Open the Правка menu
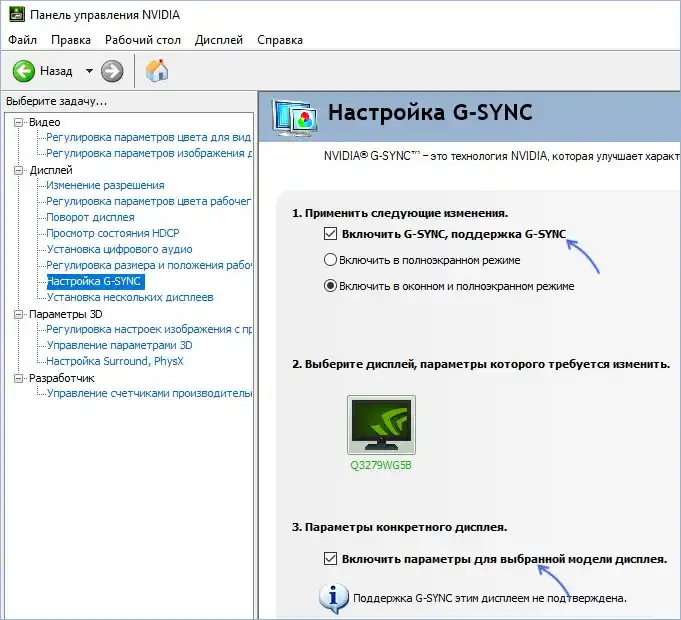Viewport: 681px width, 620px height. [x=71, y=40]
